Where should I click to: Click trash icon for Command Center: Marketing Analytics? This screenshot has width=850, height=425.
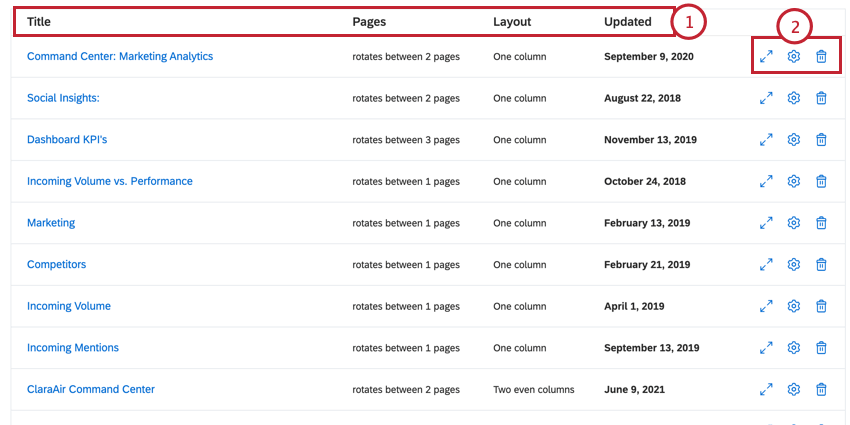point(821,56)
